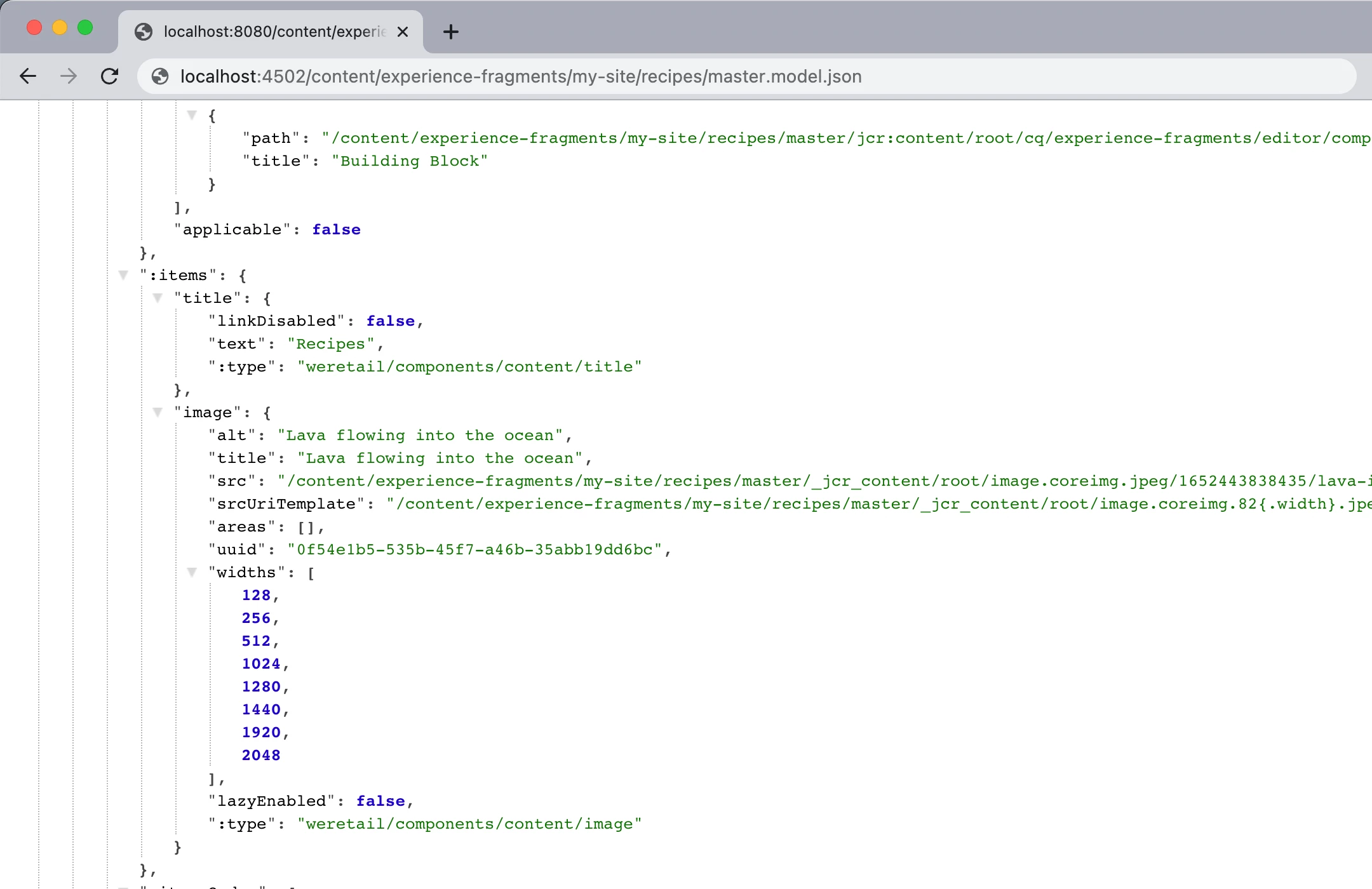Click the image src path string
The image size is (1372, 889).
pyautogui.click(x=819, y=481)
